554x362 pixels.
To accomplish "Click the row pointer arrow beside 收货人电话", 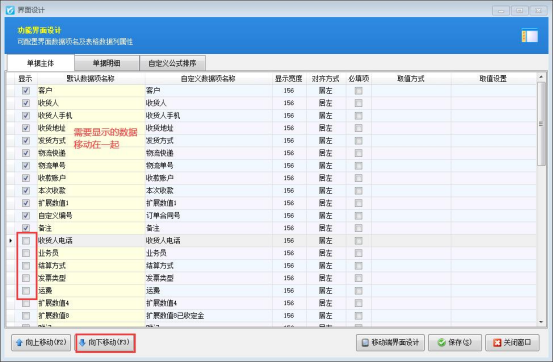I will coord(11,241).
